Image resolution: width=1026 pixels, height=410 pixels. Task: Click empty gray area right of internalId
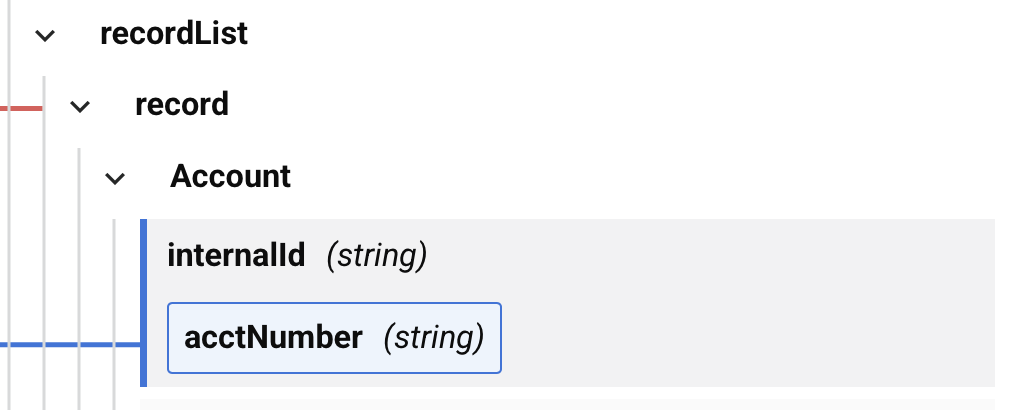700,256
